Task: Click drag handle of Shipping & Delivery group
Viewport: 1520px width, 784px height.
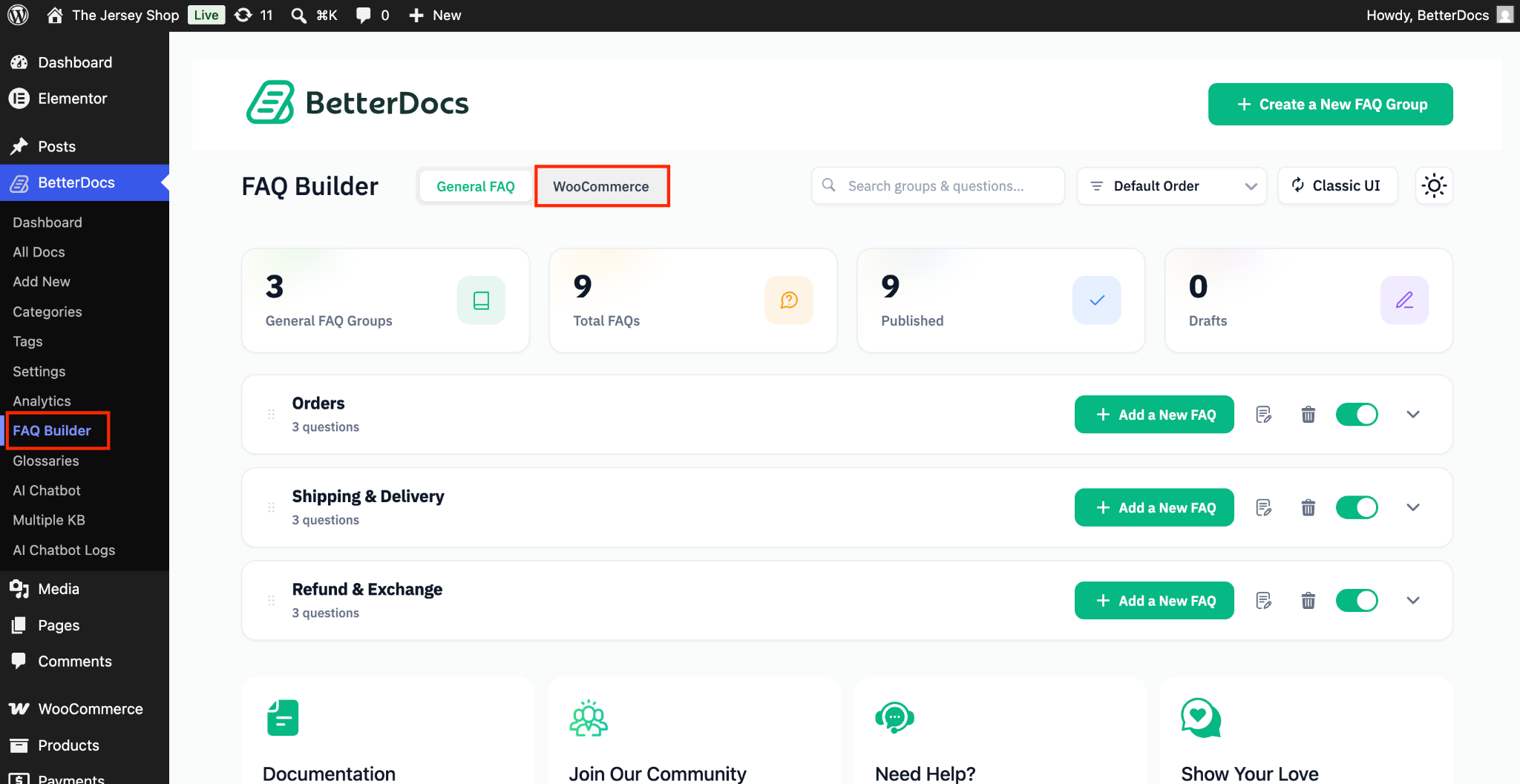Action: (x=271, y=507)
